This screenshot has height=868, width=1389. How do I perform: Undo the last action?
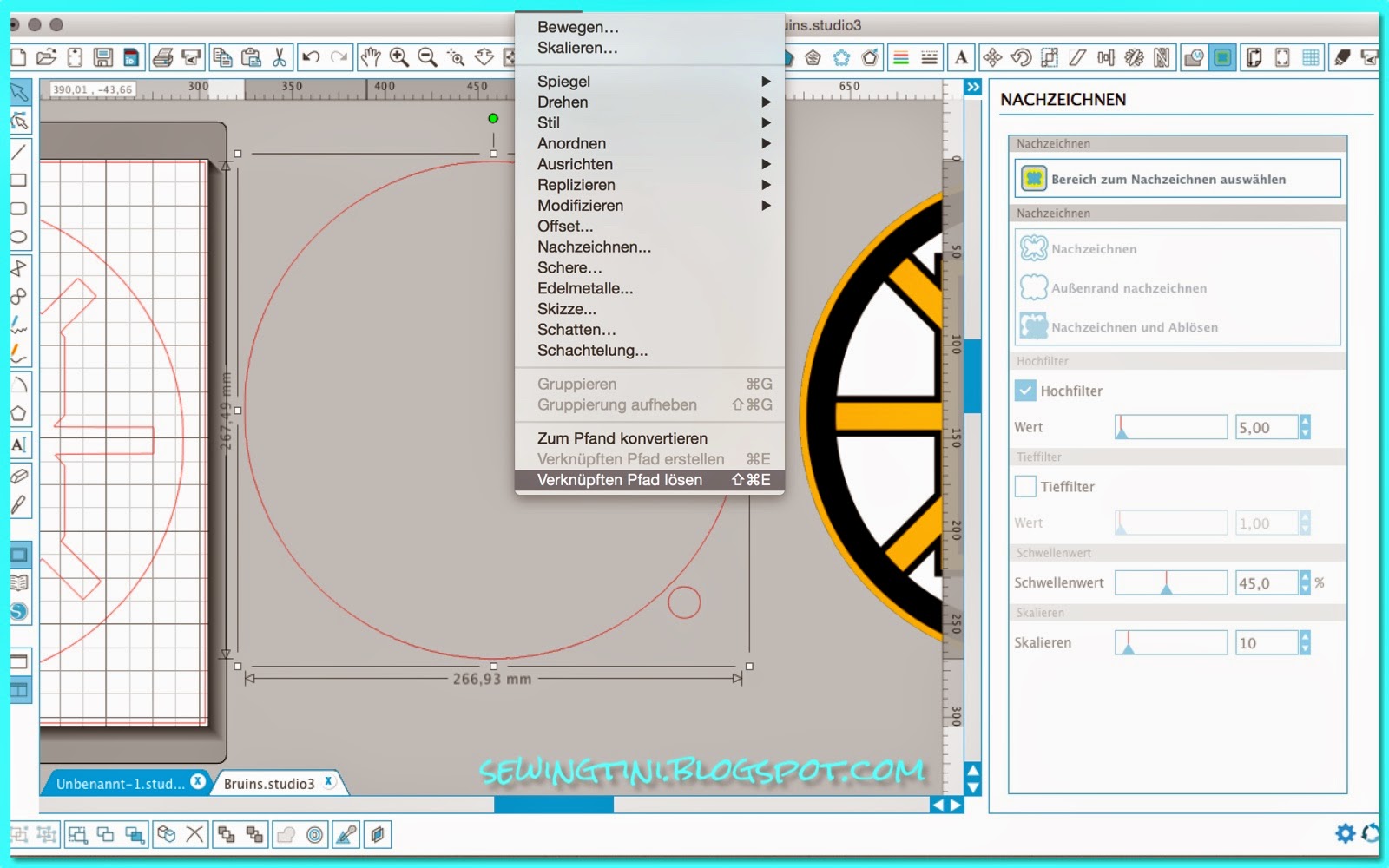(x=311, y=58)
